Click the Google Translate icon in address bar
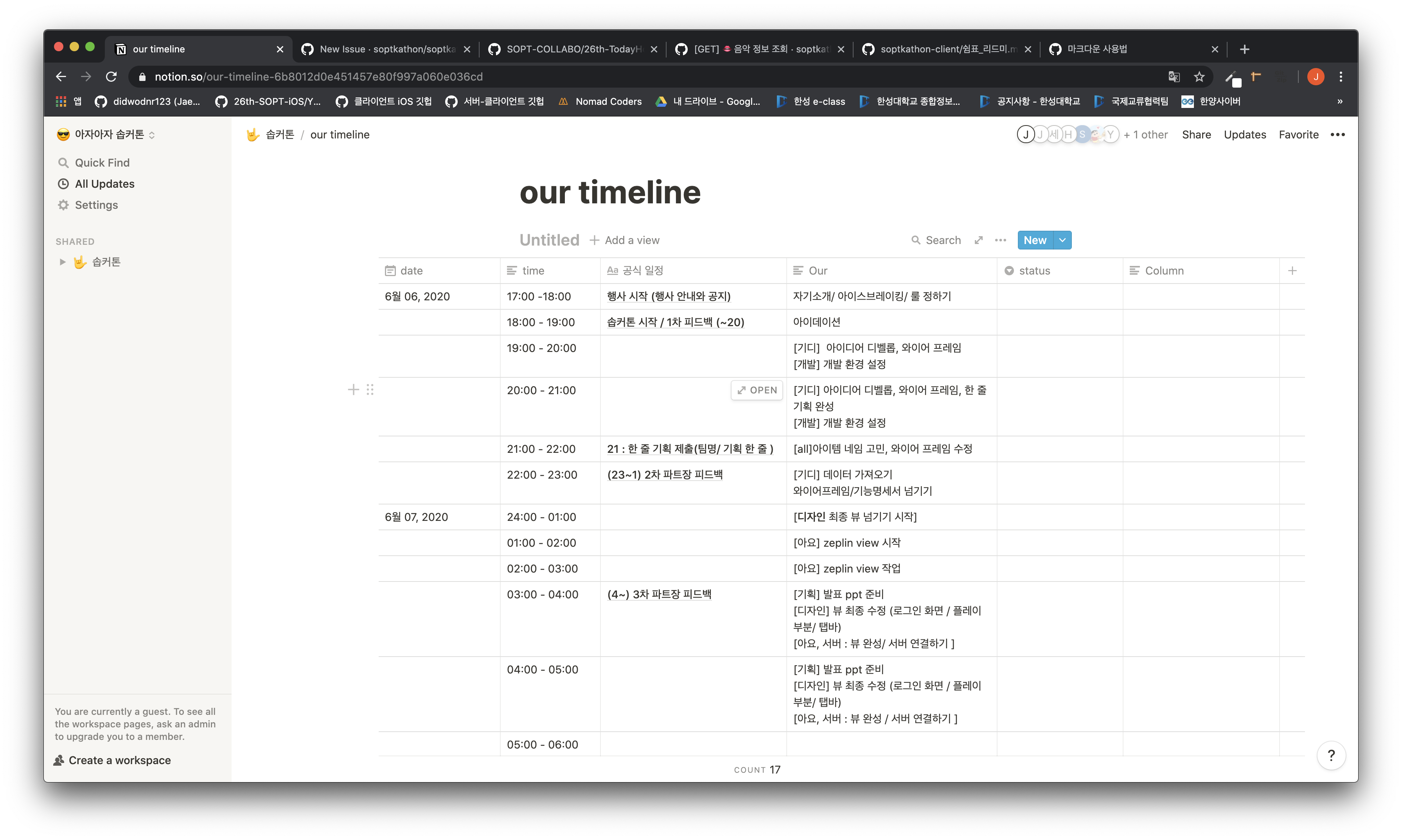The image size is (1402, 840). [1174, 76]
